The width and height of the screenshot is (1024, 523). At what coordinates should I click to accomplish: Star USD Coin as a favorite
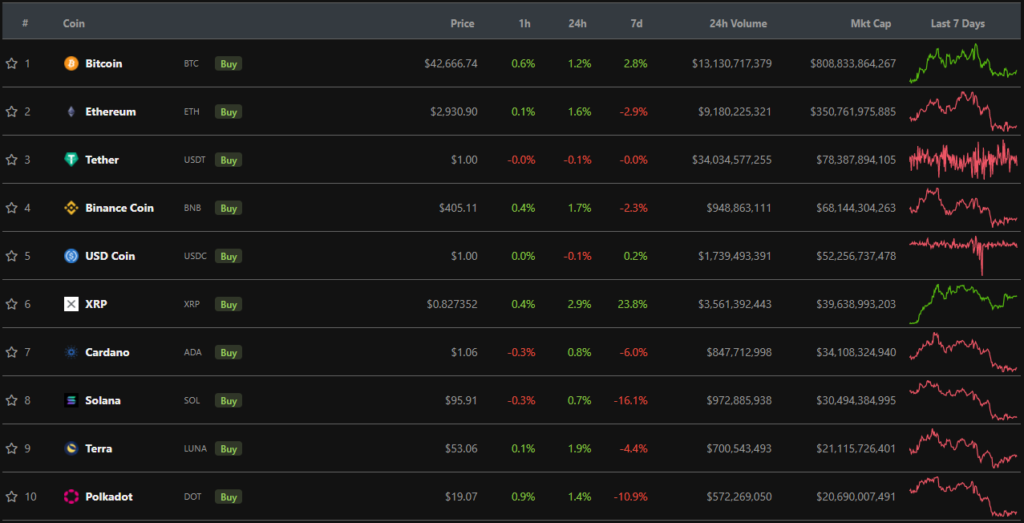tap(12, 256)
